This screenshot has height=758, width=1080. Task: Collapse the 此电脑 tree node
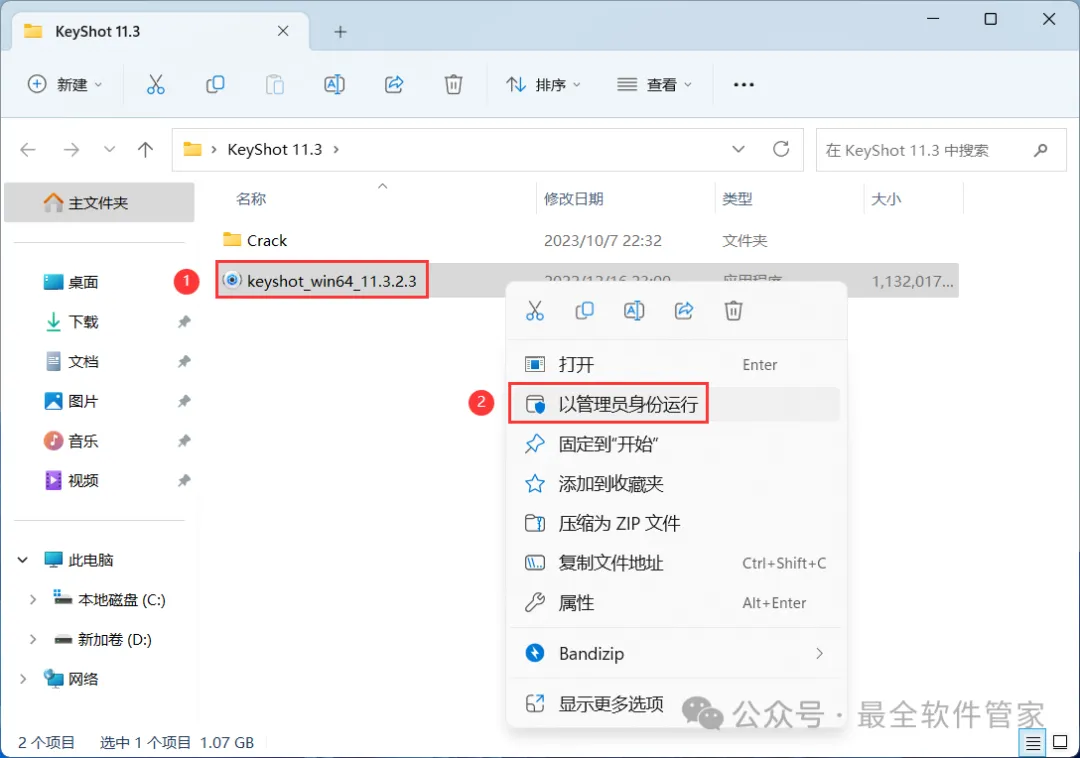coord(23,560)
